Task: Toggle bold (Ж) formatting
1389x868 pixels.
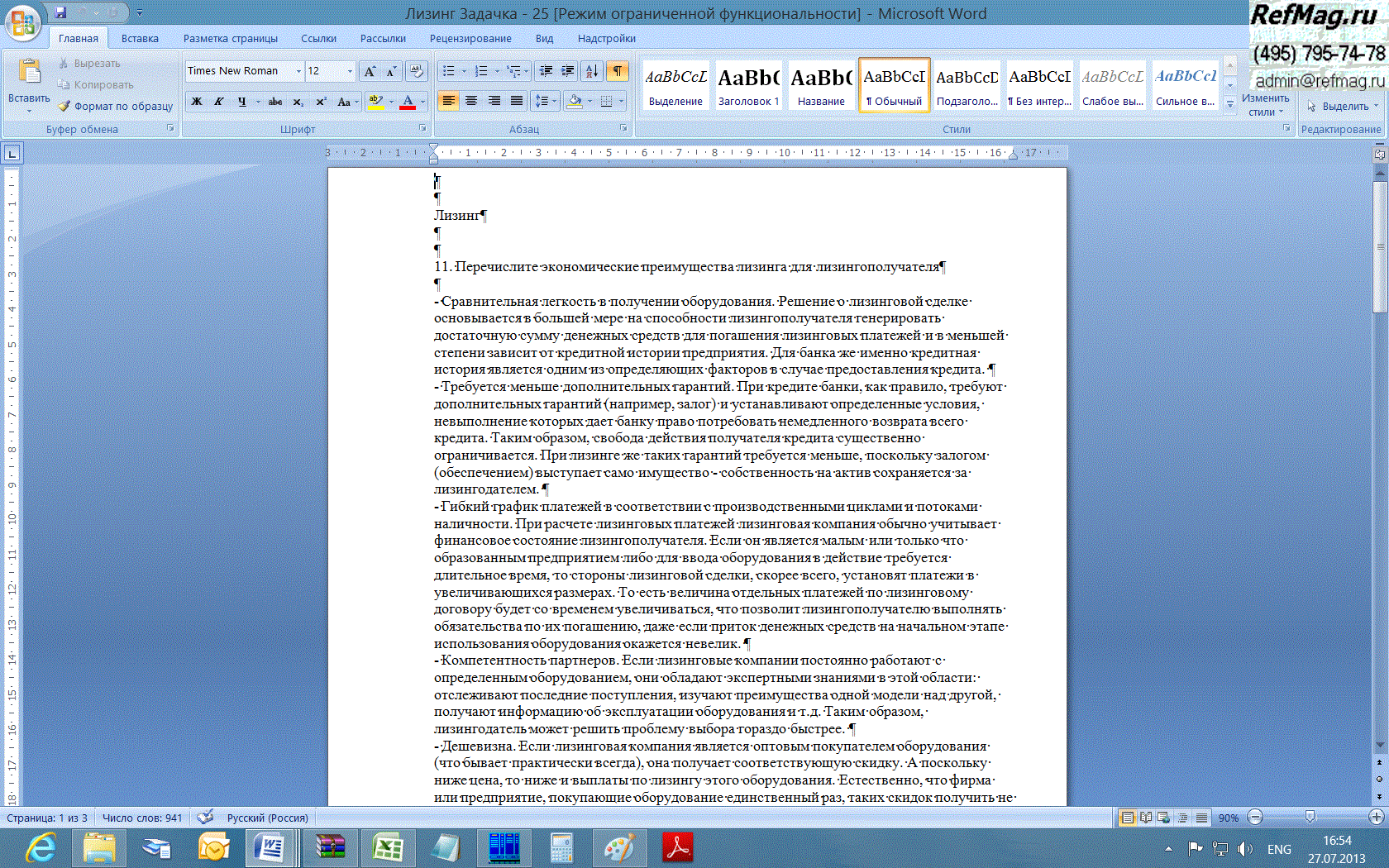Action: (197, 102)
